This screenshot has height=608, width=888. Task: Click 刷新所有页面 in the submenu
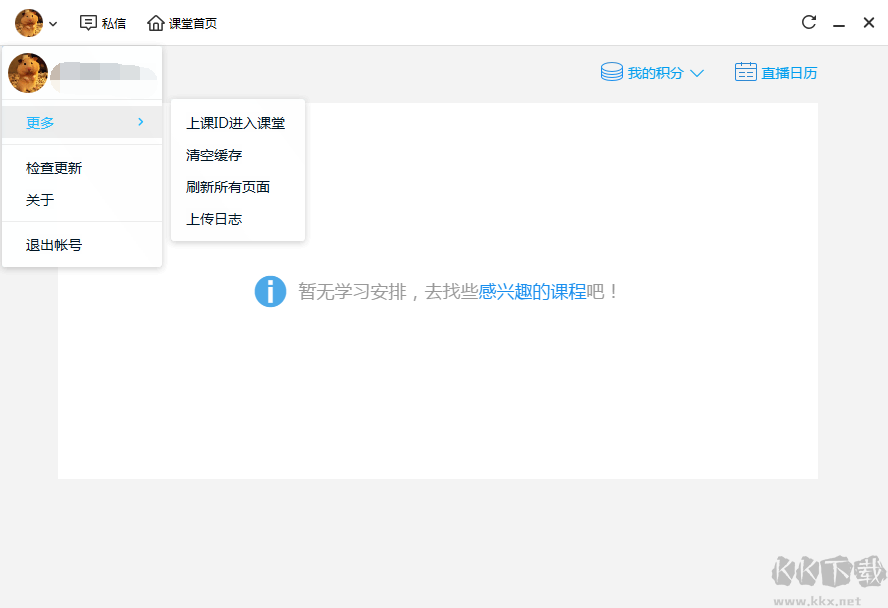(227, 187)
